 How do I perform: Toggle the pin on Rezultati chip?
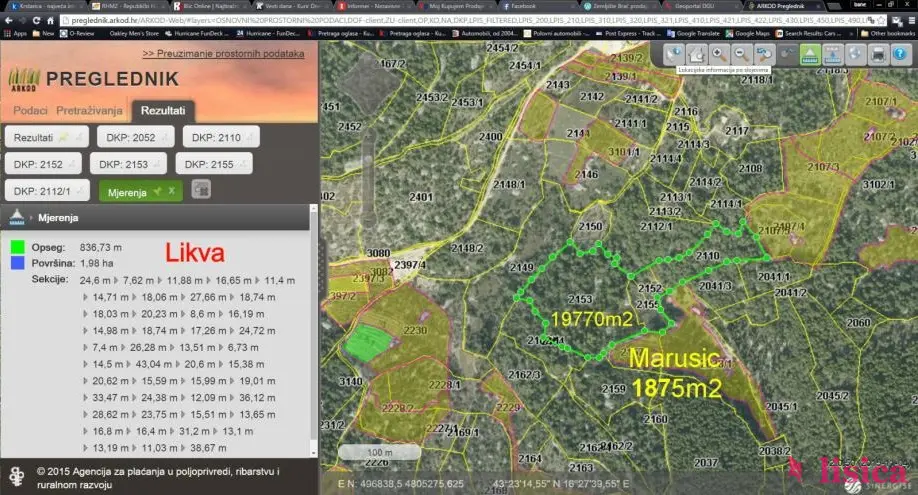click(65, 137)
